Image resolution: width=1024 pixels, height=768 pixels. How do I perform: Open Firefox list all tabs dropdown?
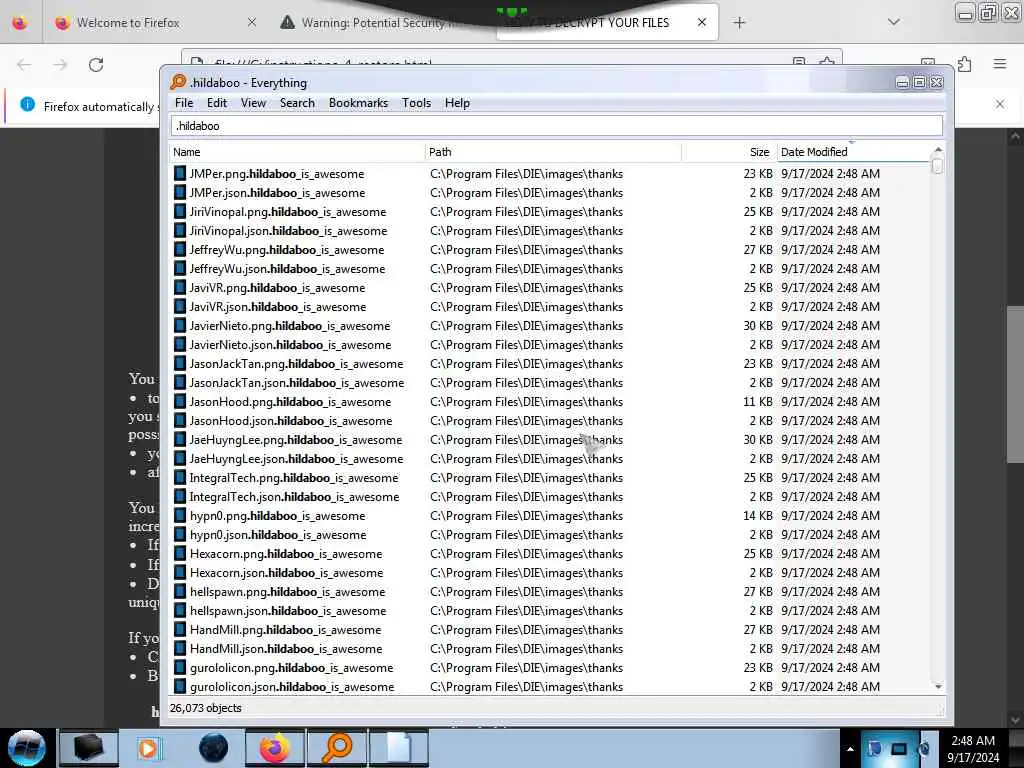point(894,23)
